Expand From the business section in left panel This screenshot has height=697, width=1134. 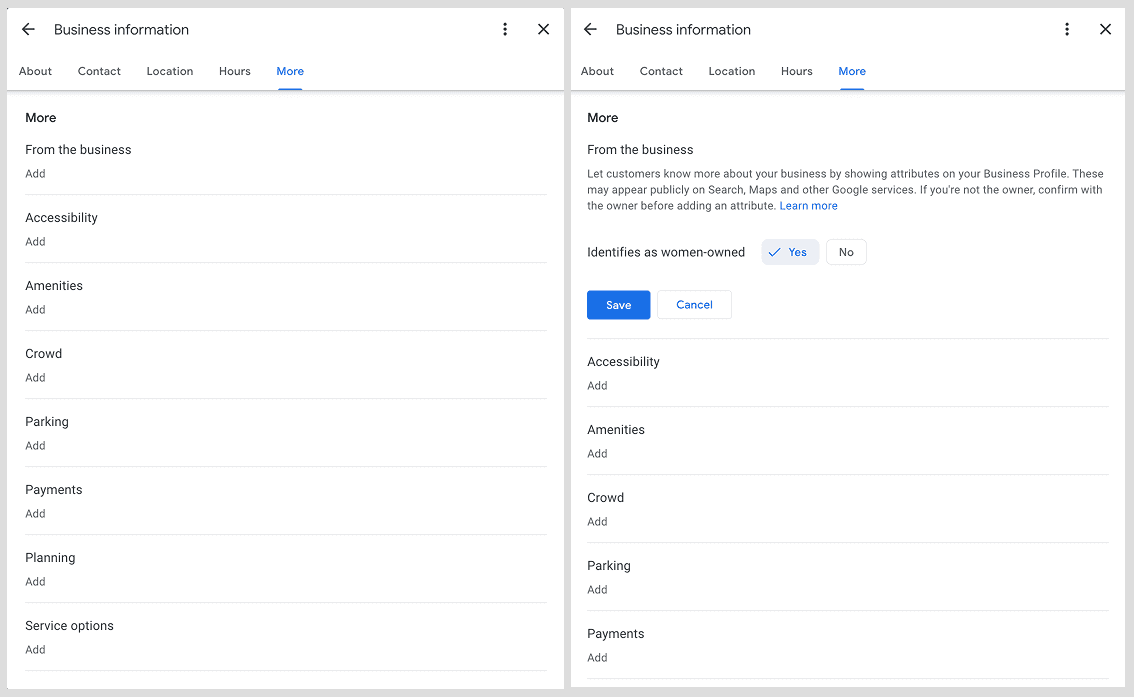coord(36,173)
